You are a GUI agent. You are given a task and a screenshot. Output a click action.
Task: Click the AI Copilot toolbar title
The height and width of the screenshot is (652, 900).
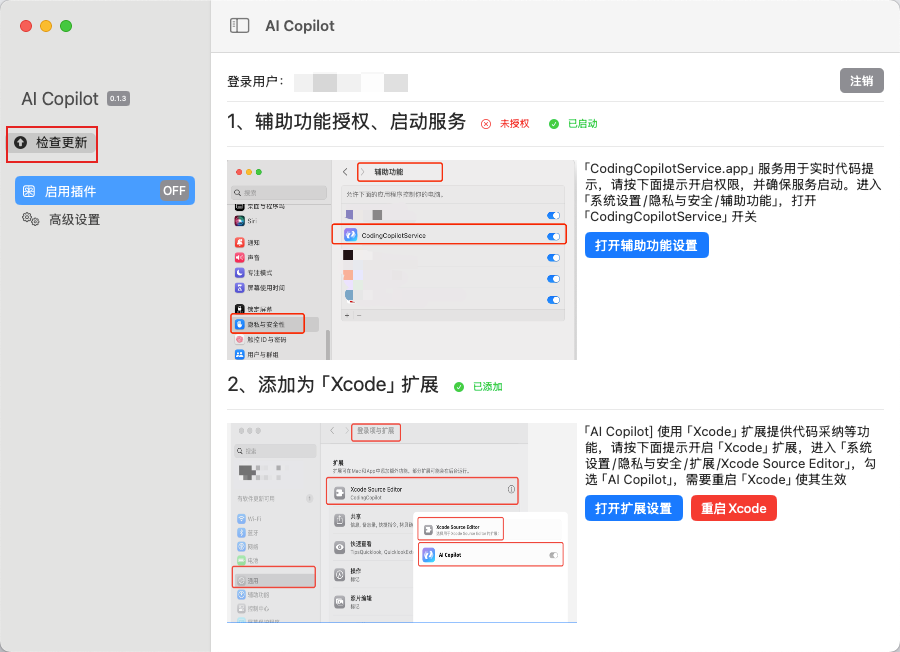(x=300, y=26)
